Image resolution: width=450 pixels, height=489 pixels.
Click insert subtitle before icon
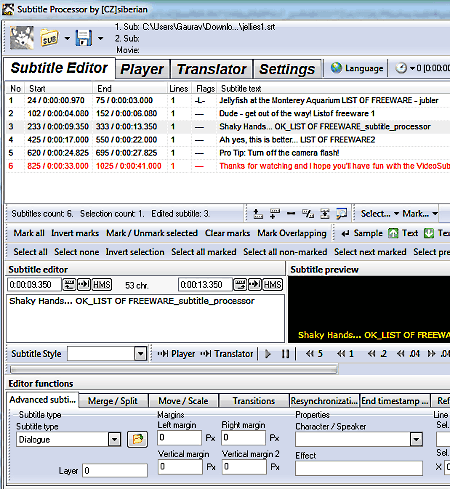pyautogui.click(x=258, y=214)
